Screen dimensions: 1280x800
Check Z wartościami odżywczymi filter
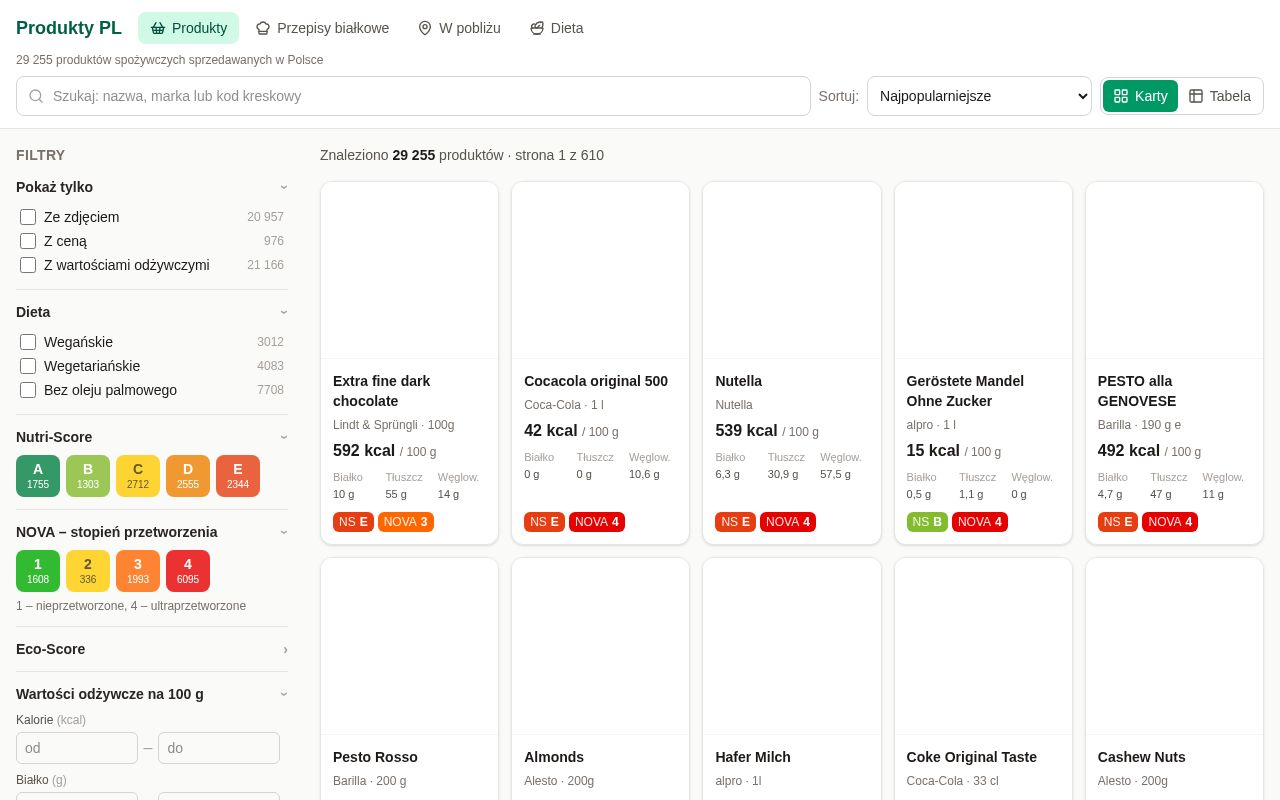tap(28, 265)
